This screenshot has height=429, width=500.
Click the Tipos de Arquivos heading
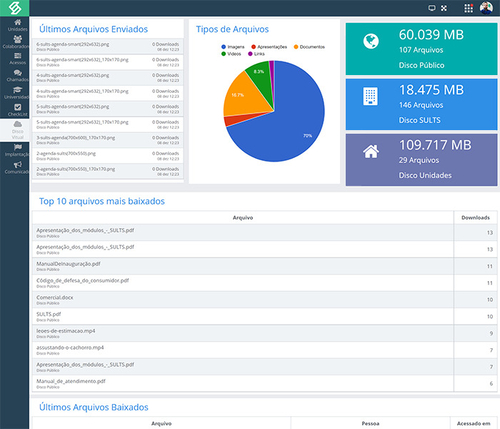232,29
